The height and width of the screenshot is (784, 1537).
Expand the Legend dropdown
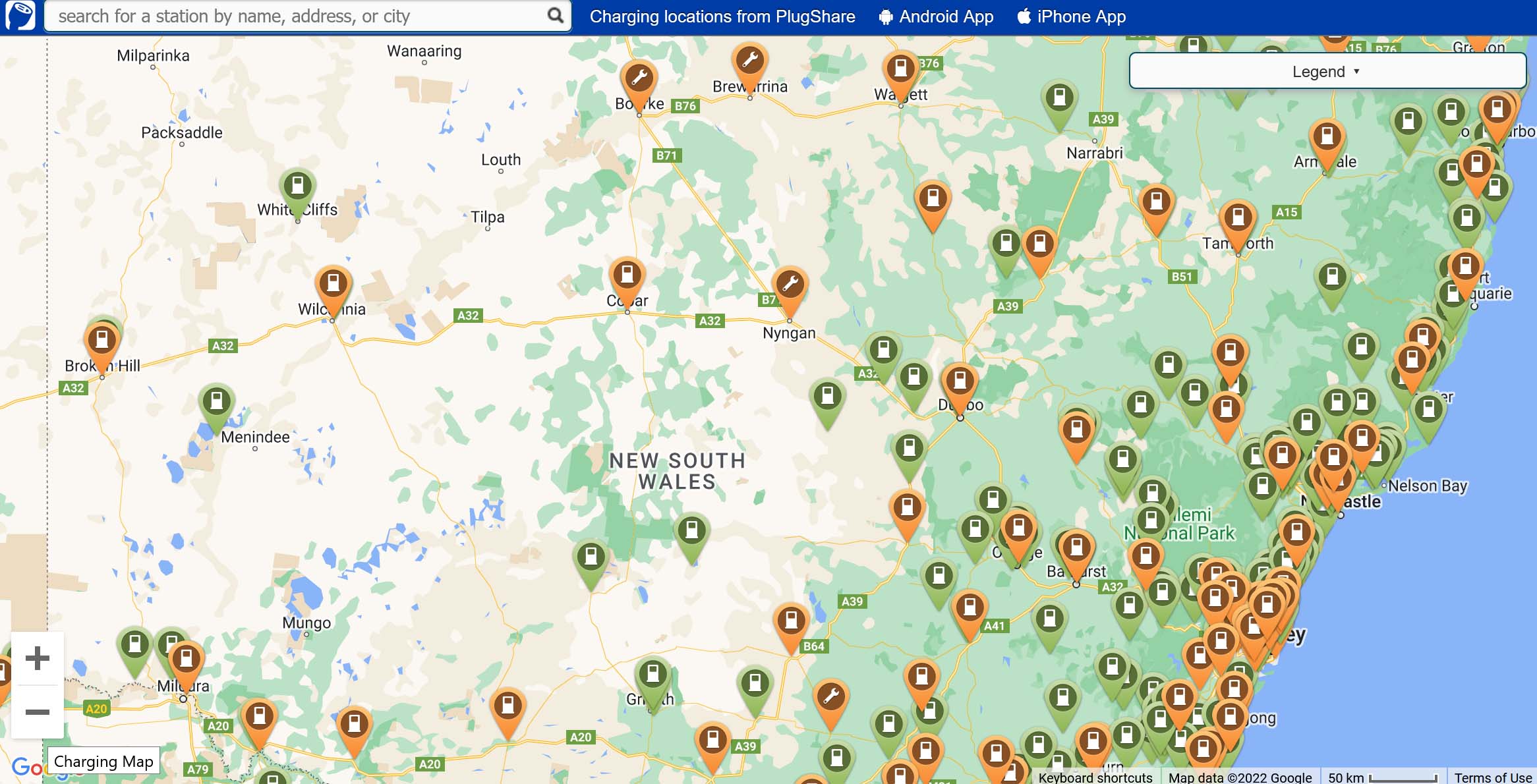1327,71
